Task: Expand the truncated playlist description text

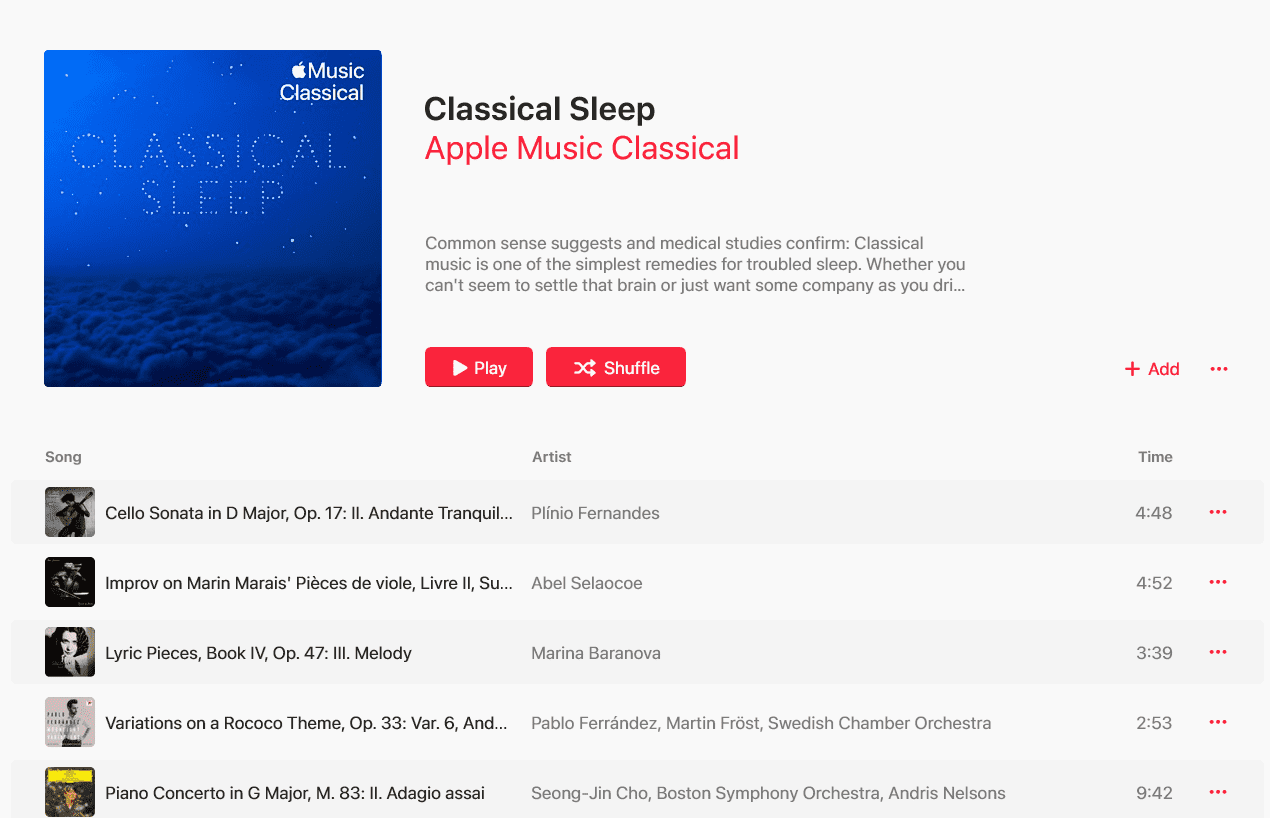Action: coord(695,265)
